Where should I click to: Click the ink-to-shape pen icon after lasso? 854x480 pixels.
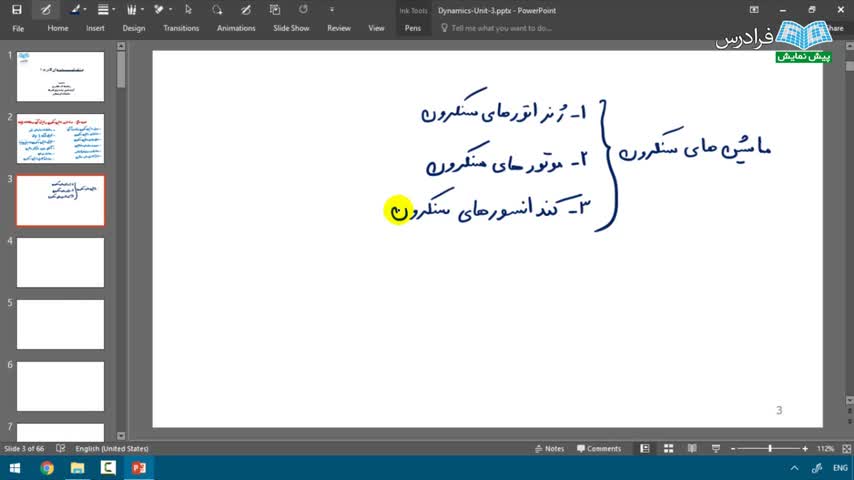click(246, 10)
